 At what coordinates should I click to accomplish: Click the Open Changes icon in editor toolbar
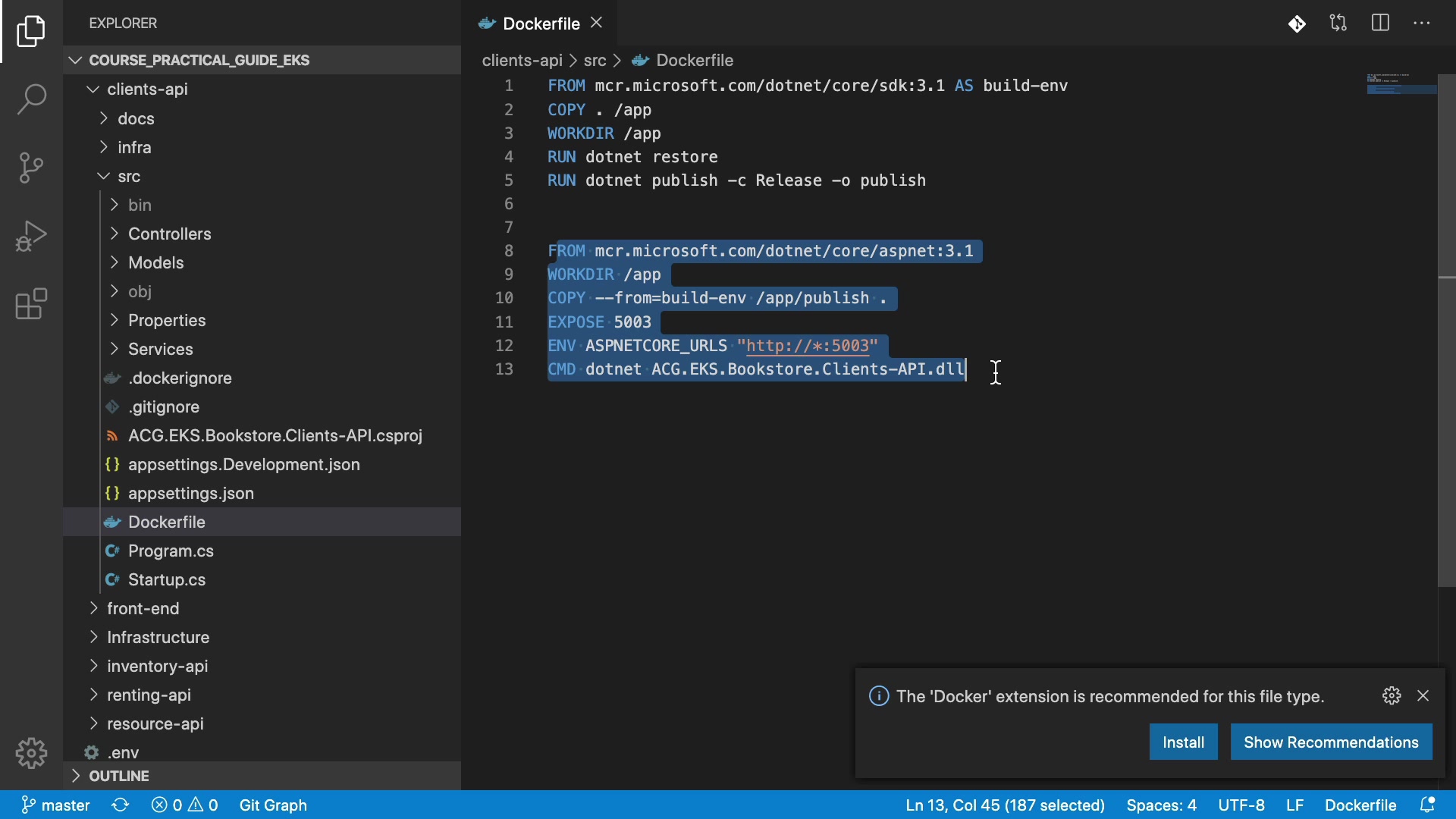(1338, 24)
